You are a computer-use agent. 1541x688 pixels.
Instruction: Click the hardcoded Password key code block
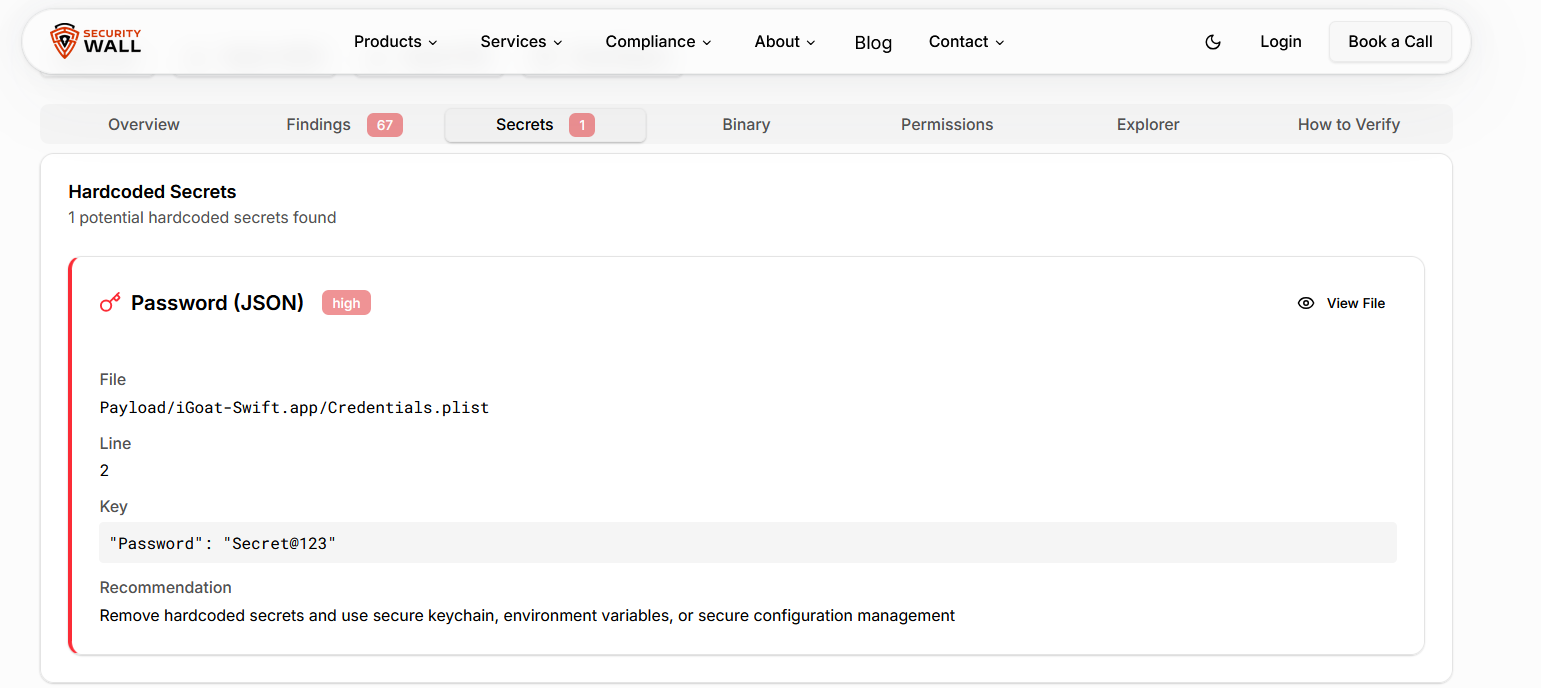point(747,543)
